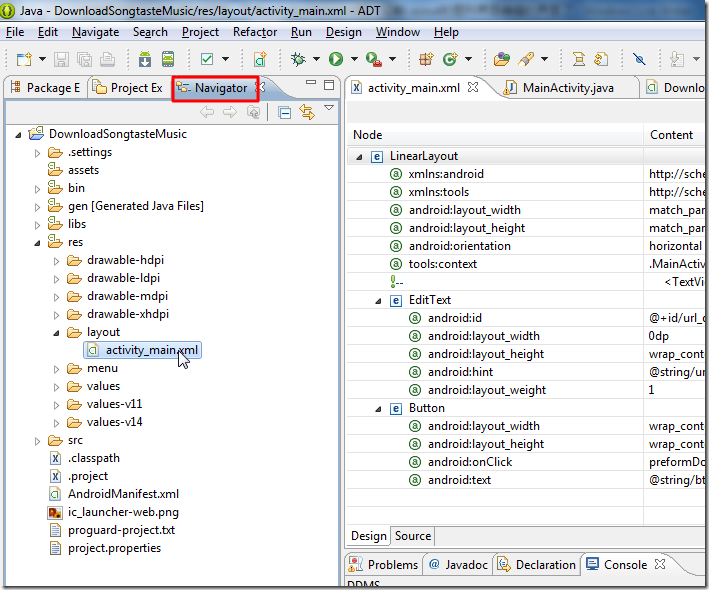Click the Content column header
709x590 pixels.
[674, 135]
